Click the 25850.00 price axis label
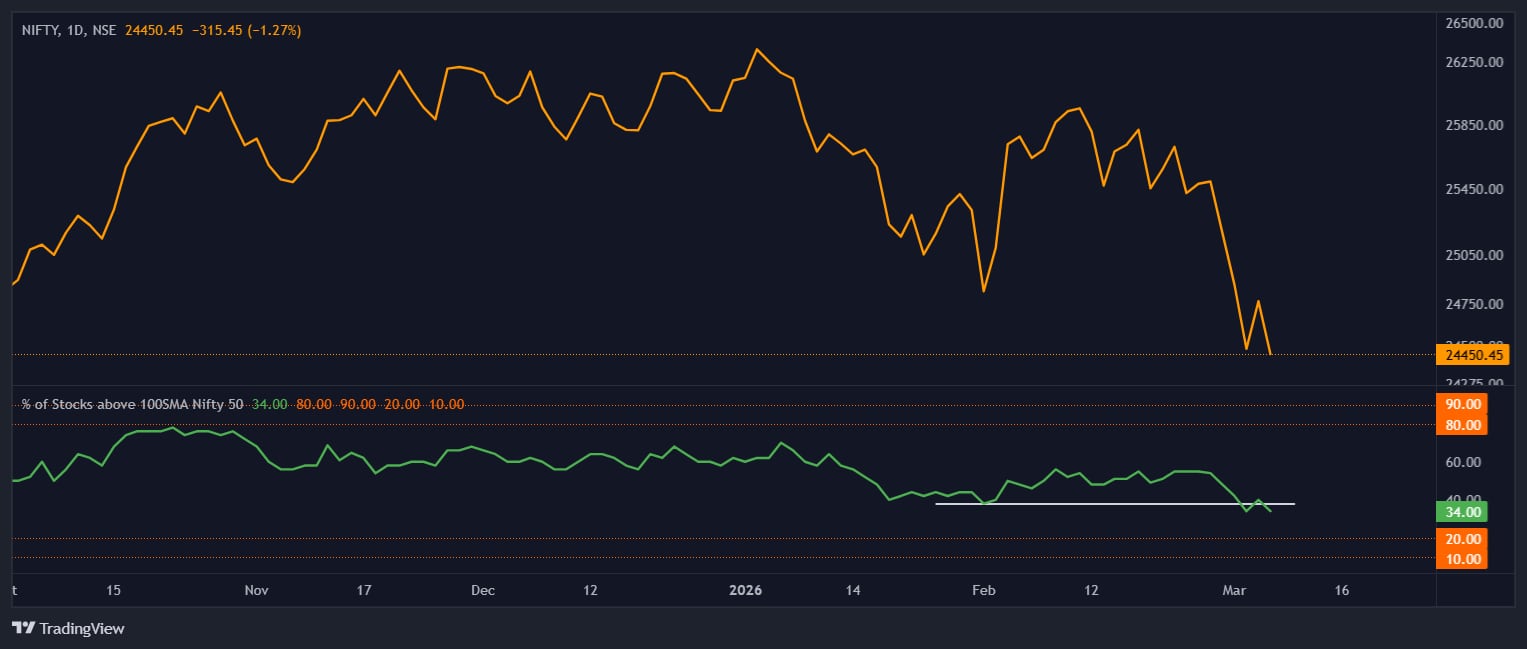Screen dimensions: 1527x649 coord(1475,125)
